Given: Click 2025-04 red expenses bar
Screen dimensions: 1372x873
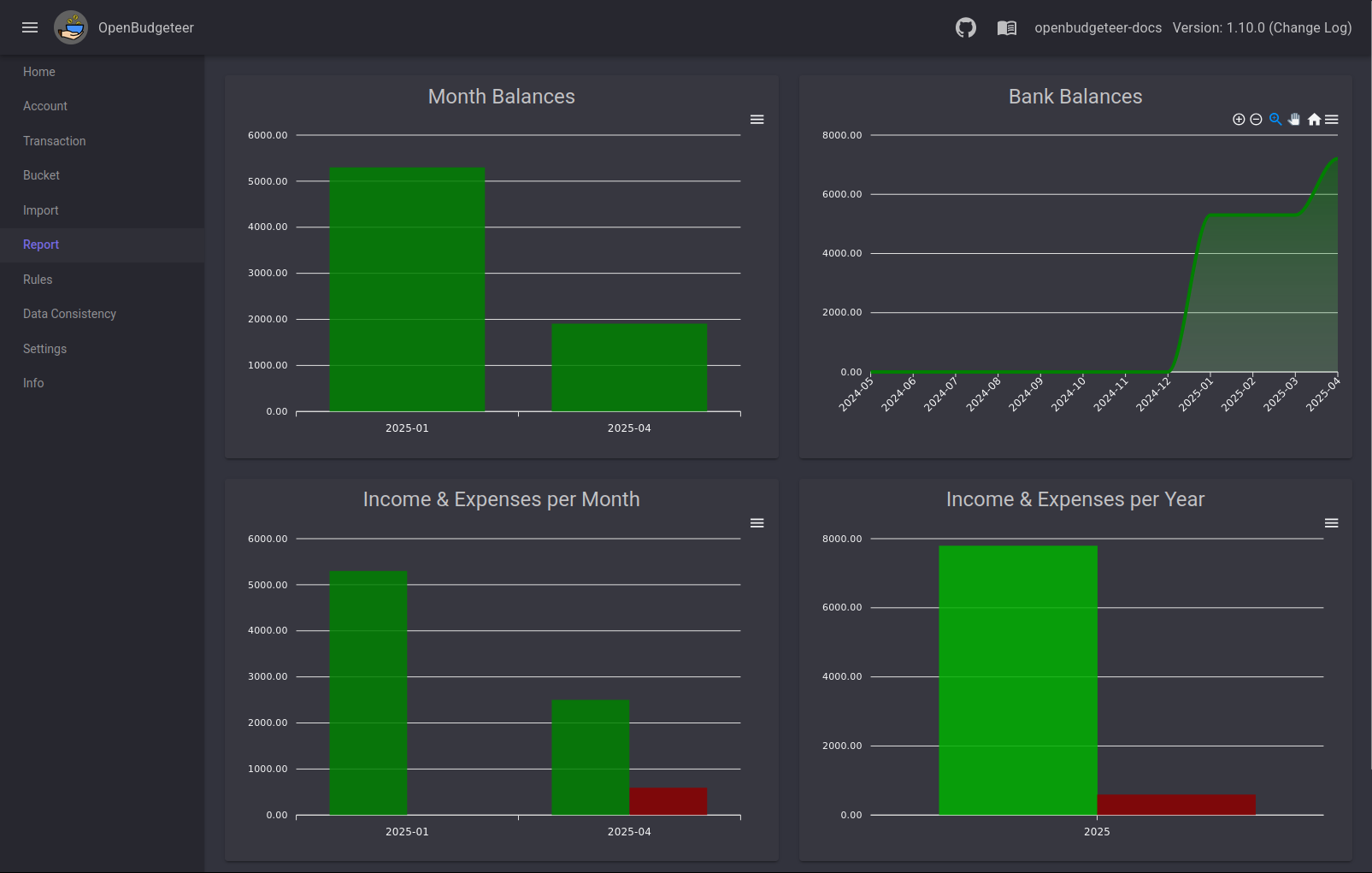Looking at the screenshot, I should pyautogui.click(x=668, y=801).
